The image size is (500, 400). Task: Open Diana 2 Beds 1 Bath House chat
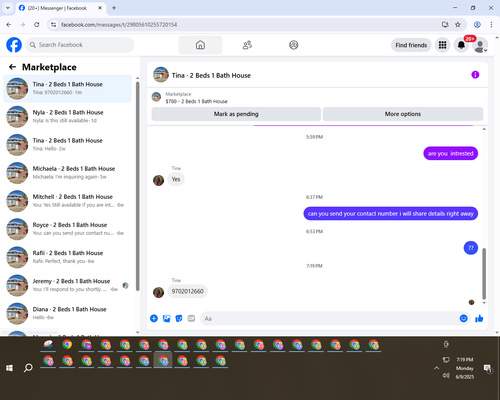tap(67, 313)
